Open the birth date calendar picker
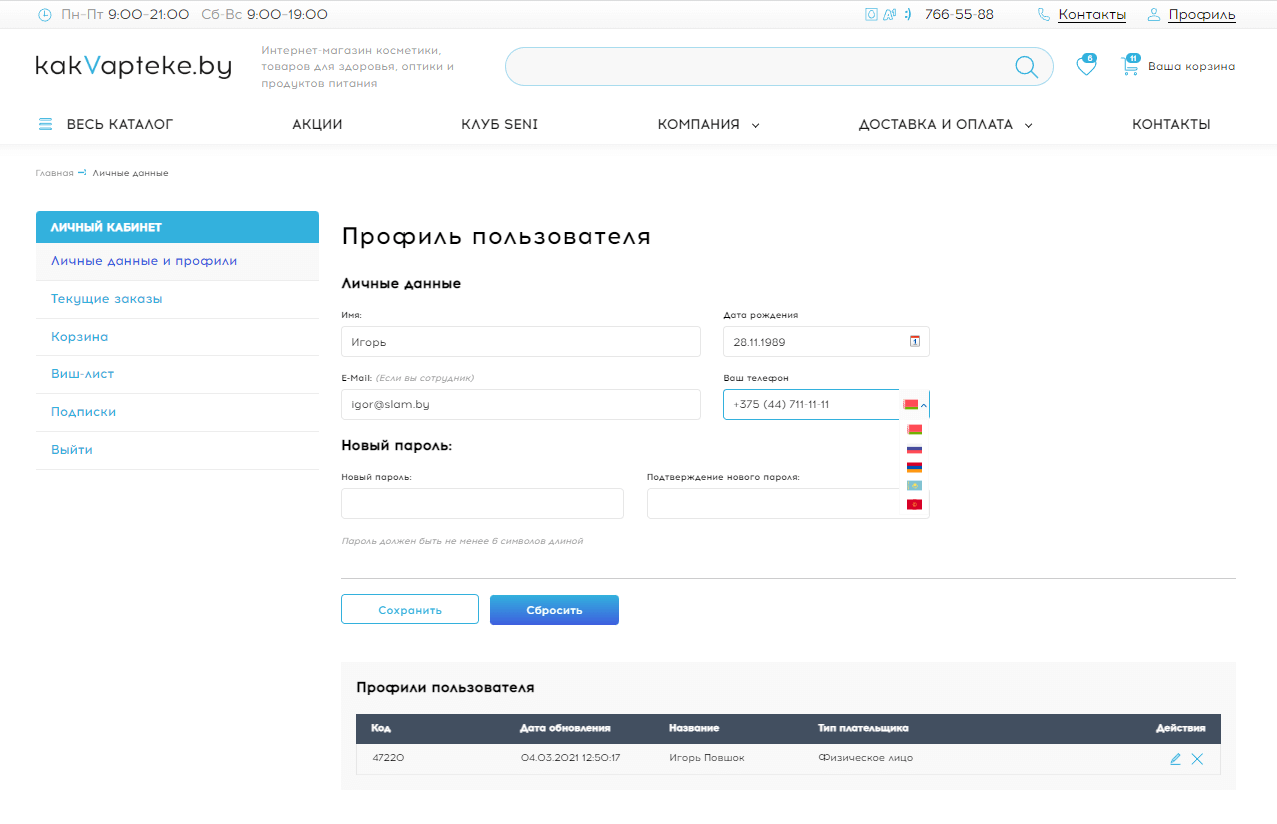This screenshot has height=824, width=1277. 914,342
